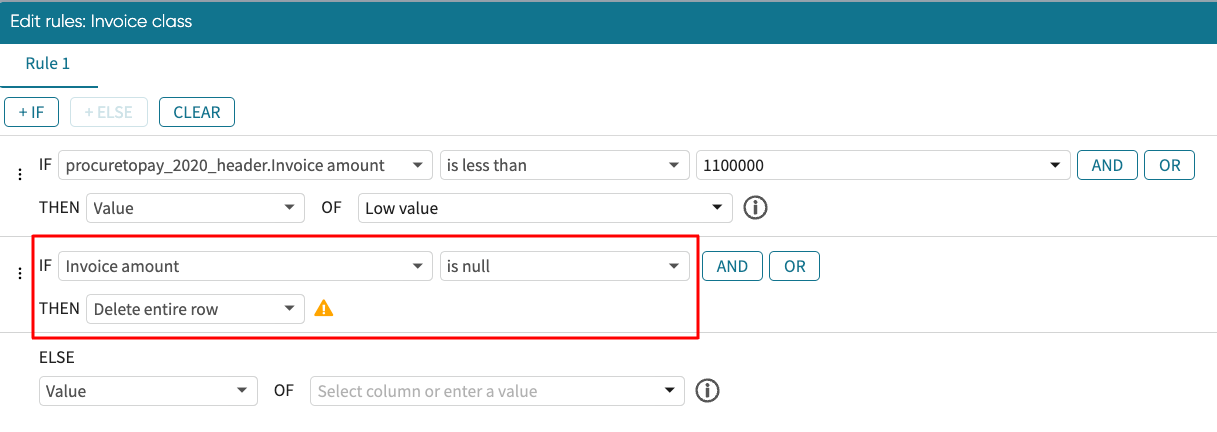Open the first rule's three-dot drag handle

pyautogui.click(x=19, y=174)
